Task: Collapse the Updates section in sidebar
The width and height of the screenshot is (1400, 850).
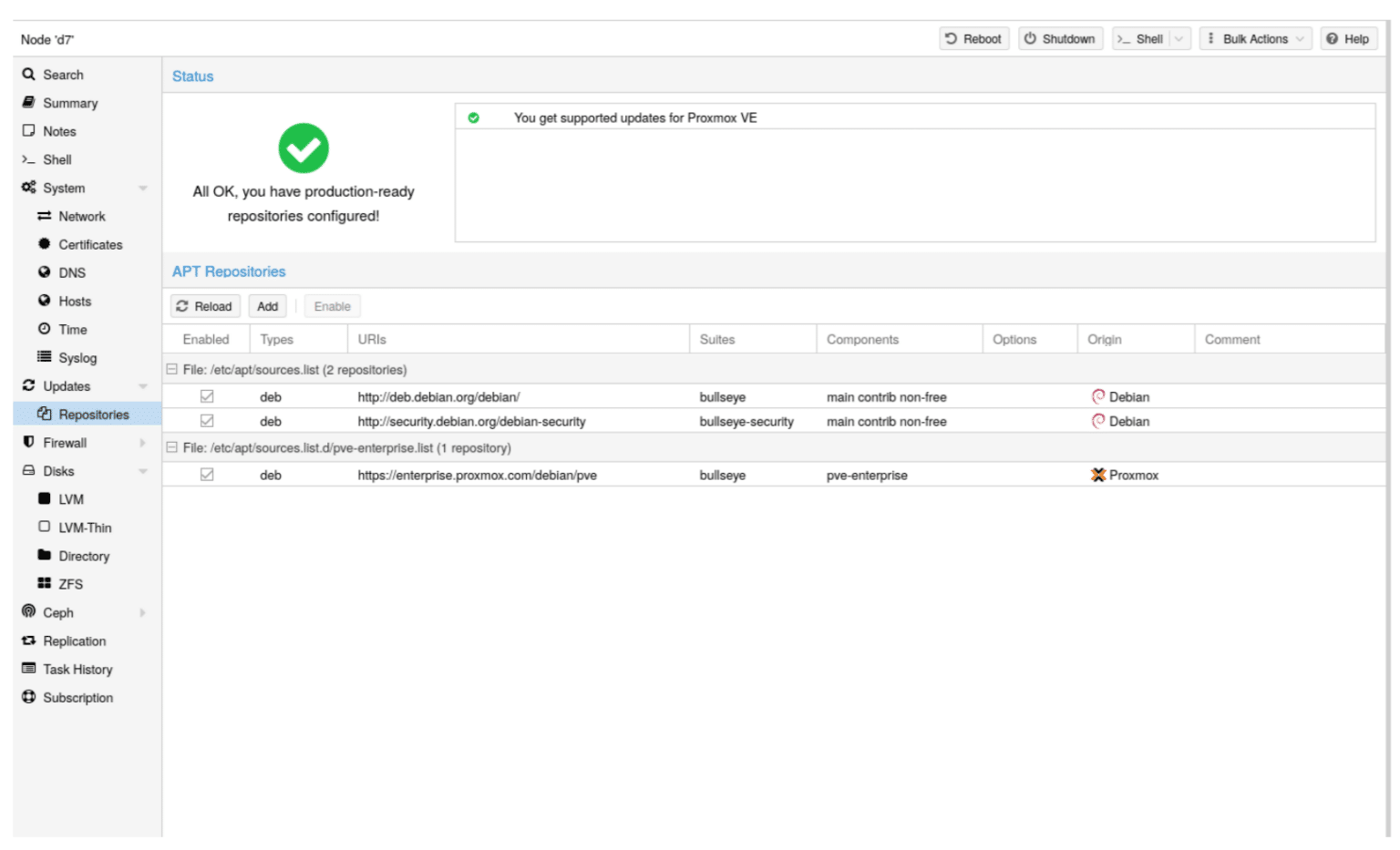Action: point(143,385)
